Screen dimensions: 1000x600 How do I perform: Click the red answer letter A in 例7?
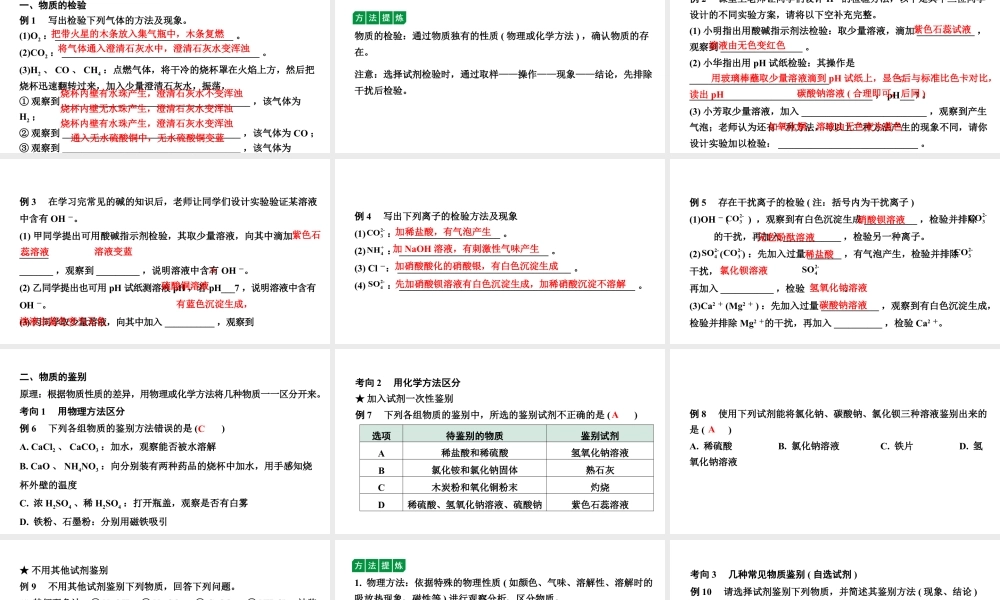(x=615, y=415)
